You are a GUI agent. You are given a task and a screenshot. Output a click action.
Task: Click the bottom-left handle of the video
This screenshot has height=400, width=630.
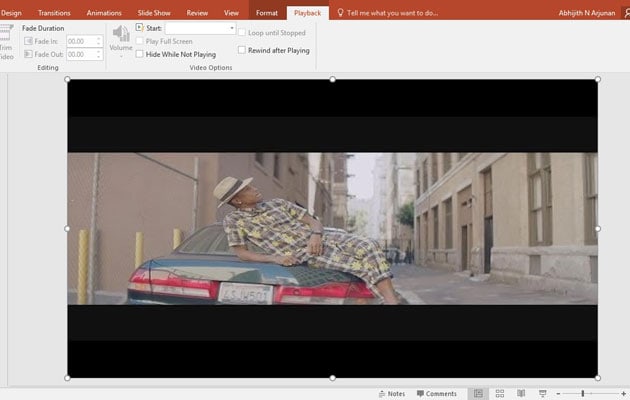(68, 378)
